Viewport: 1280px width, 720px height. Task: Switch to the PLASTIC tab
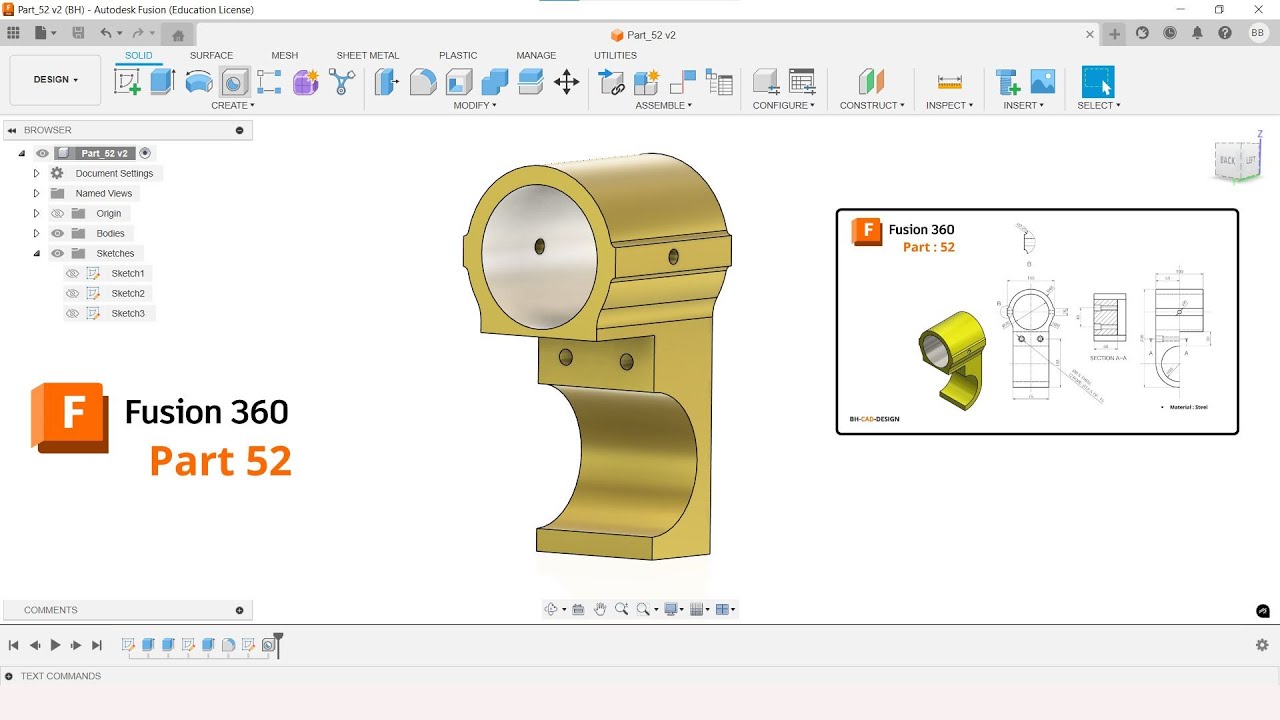pos(458,56)
